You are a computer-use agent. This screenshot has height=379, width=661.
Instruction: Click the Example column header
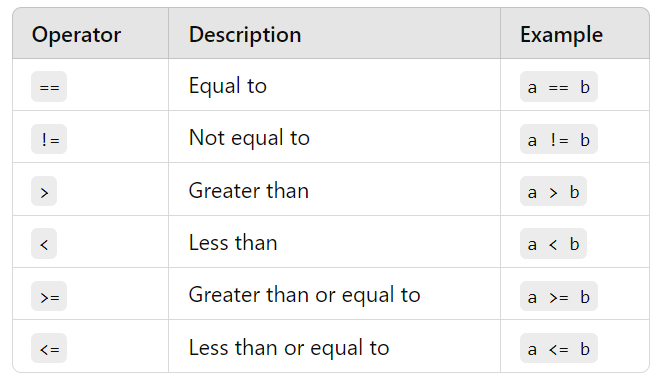pos(561,35)
